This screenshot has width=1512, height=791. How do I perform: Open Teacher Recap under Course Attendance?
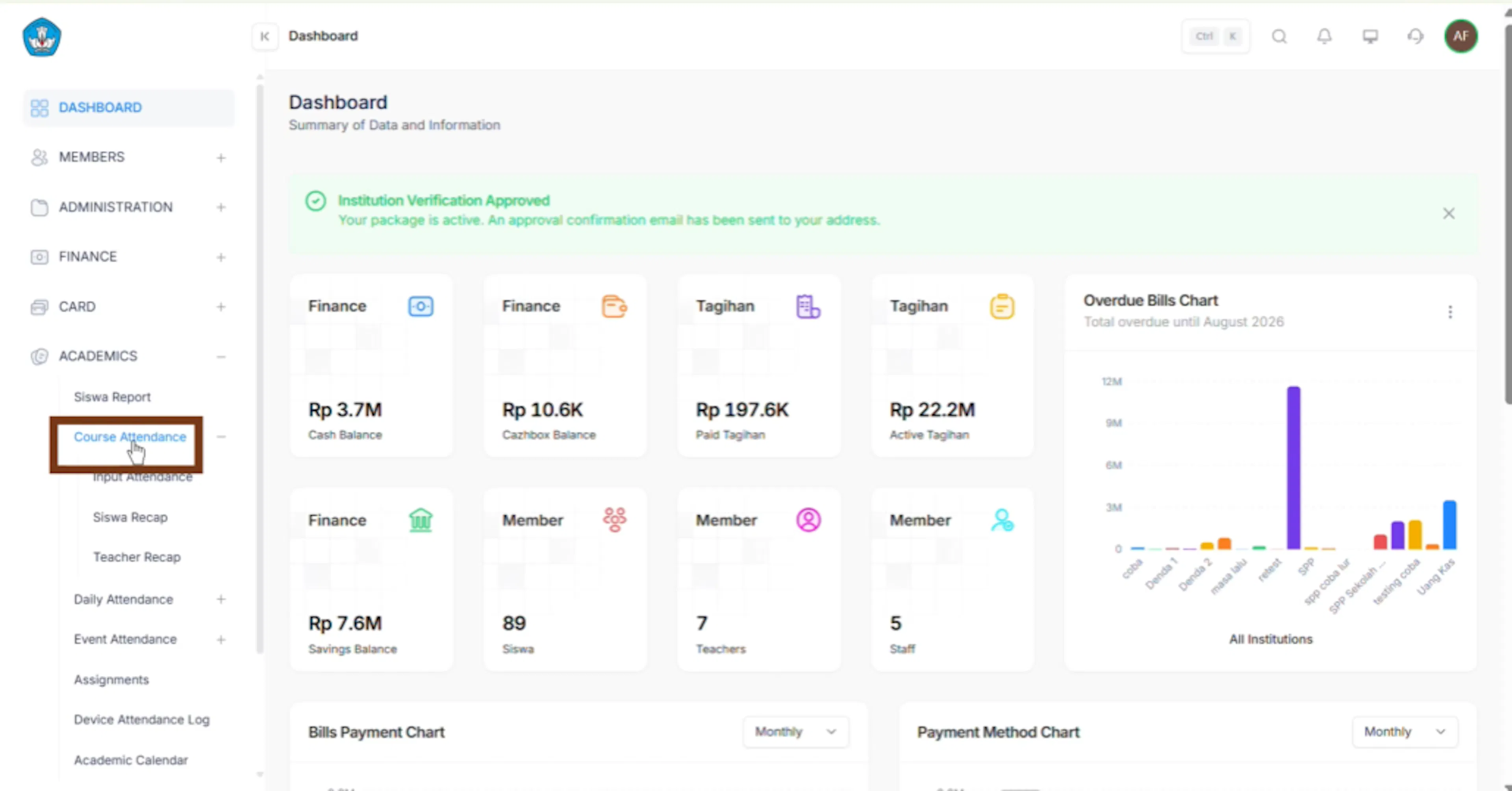[x=137, y=557]
